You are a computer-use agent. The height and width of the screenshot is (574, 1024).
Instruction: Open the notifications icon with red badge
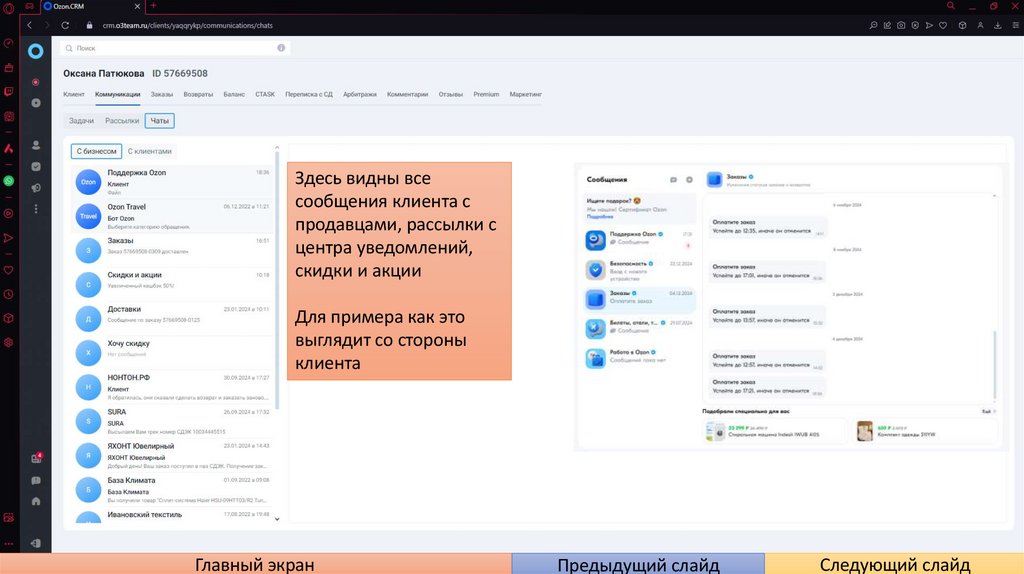37,458
